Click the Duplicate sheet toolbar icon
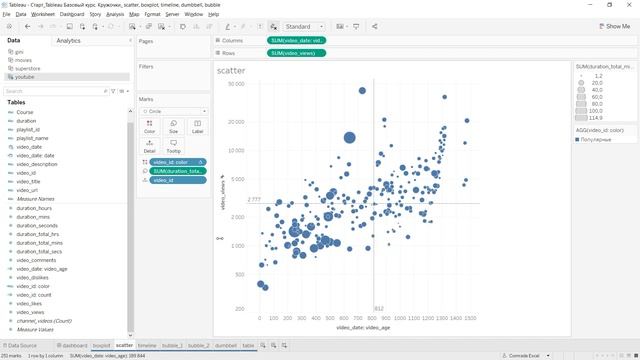The image size is (640, 360). click(x=149, y=27)
